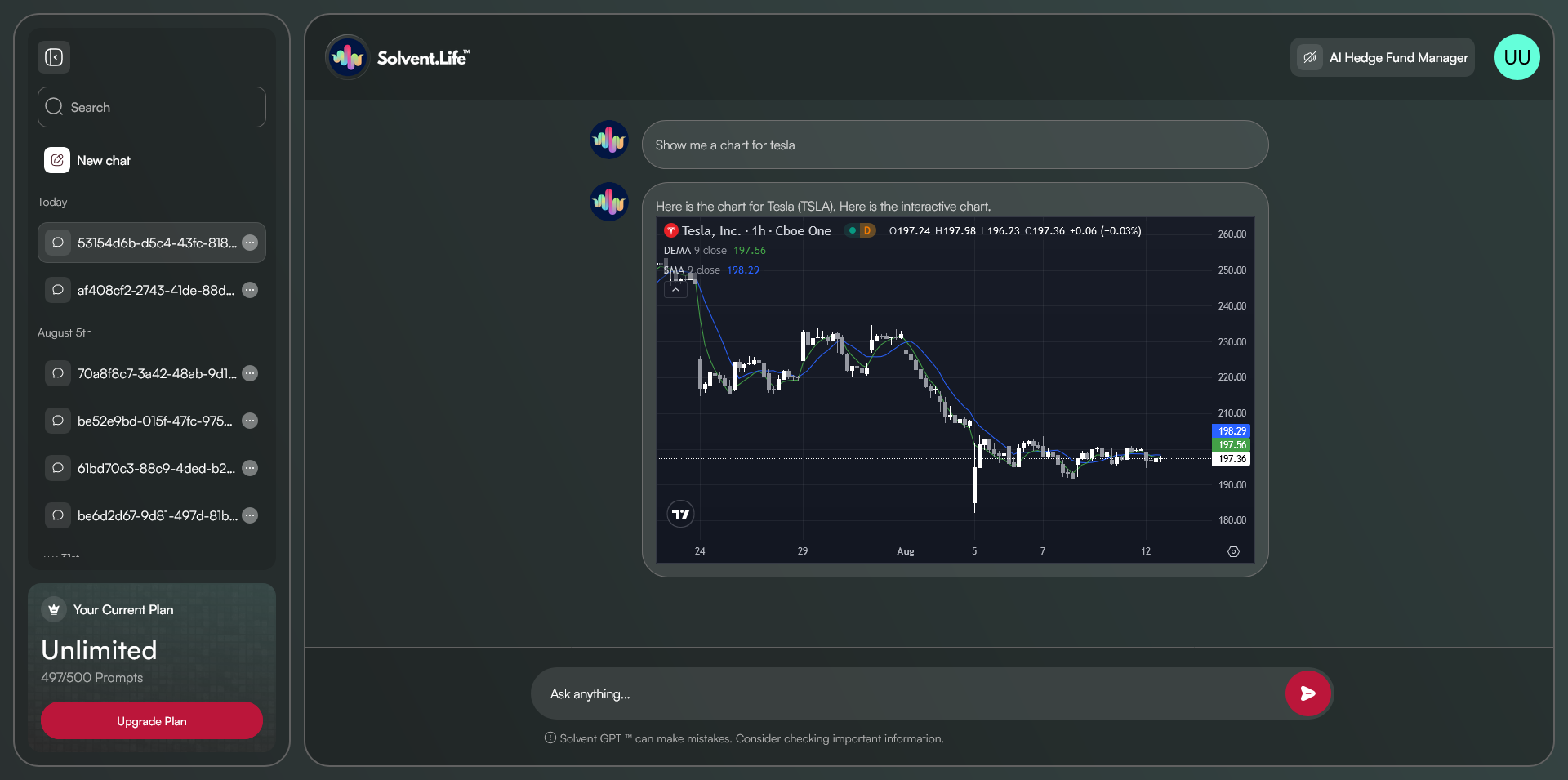Screen dimensions: 1568x780
Task: Open options for chat be52e9bd
Action: point(250,421)
